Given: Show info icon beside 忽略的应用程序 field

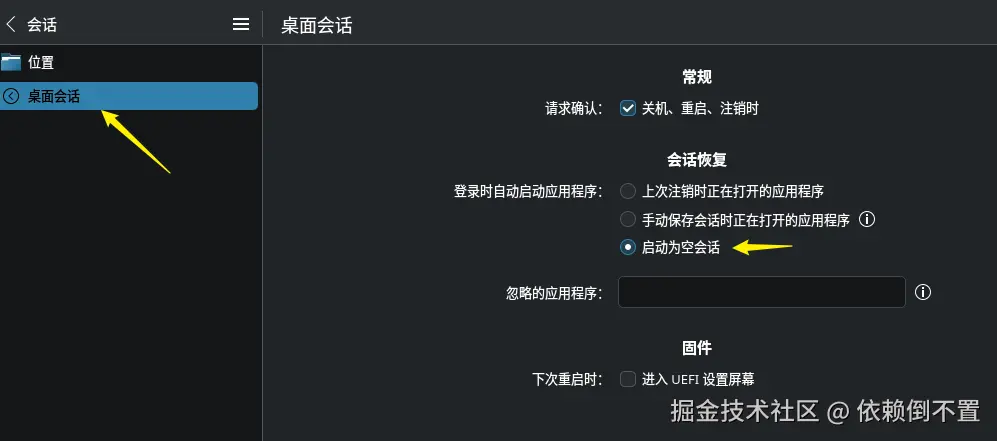Looking at the screenshot, I should pyautogui.click(x=923, y=292).
